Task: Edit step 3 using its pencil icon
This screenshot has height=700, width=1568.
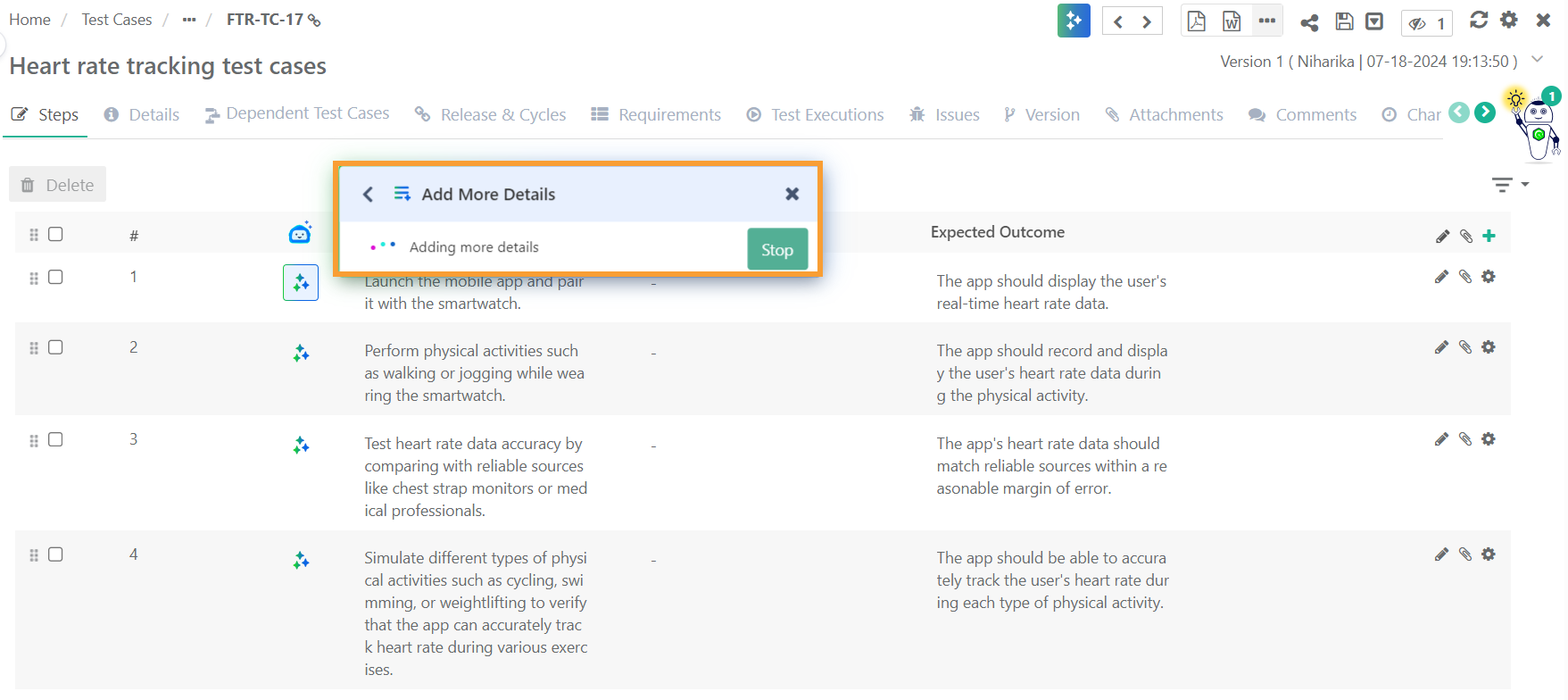Action: [1441, 439]
